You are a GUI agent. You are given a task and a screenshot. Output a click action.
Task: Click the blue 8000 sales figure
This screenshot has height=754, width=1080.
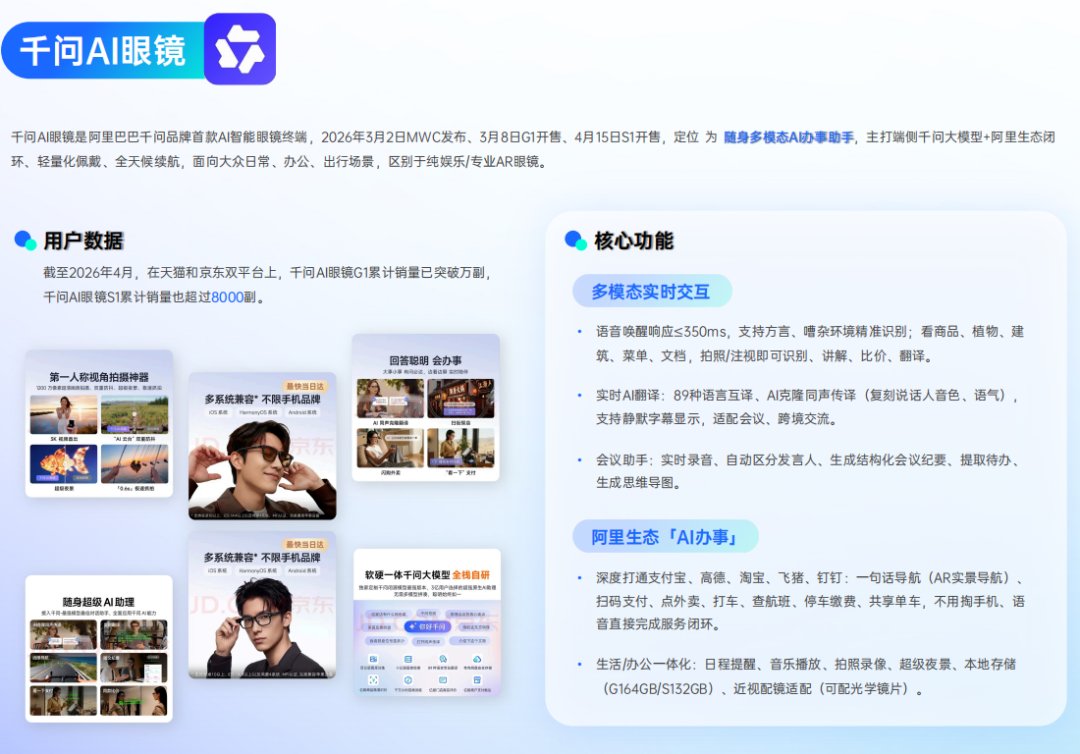click(227, 297)
